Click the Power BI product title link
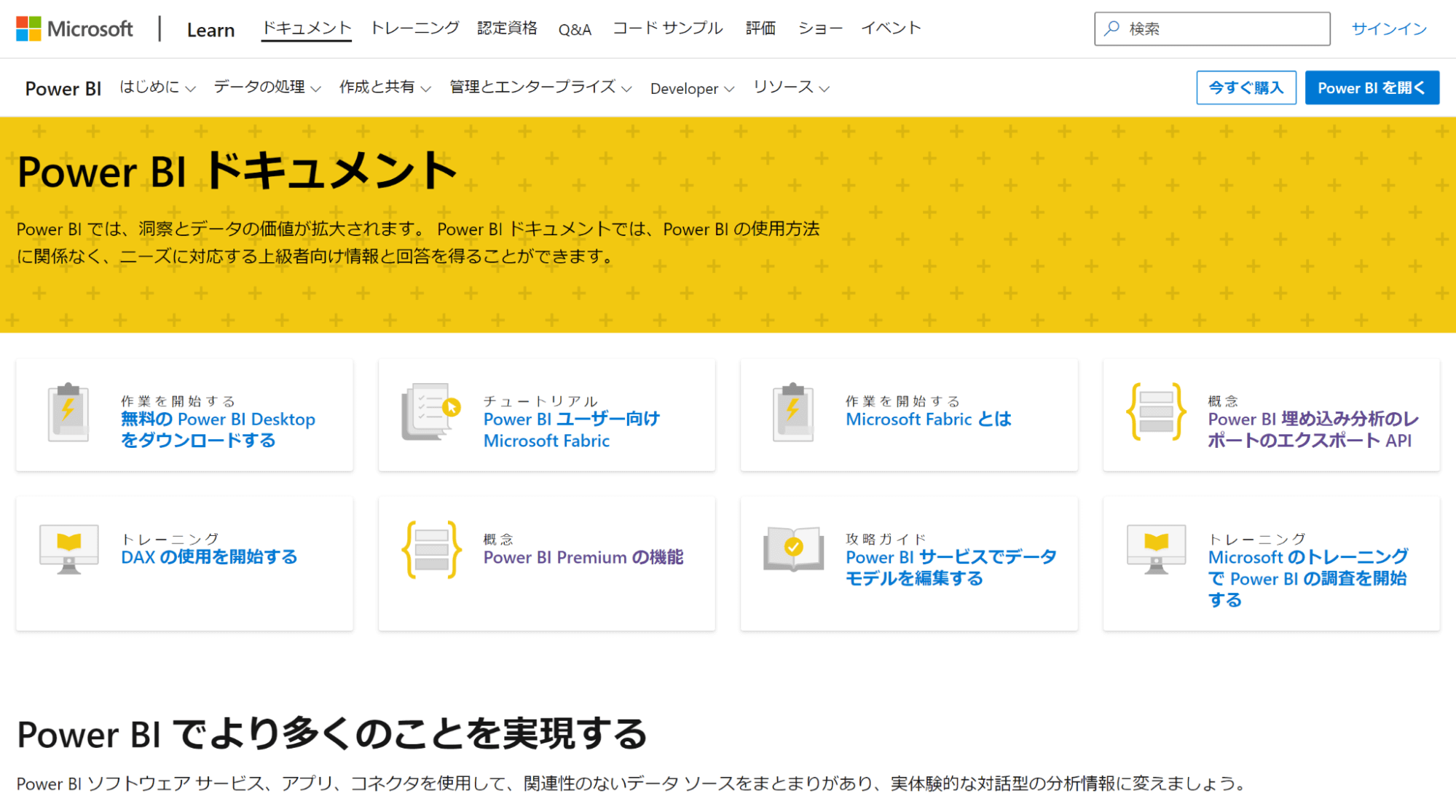This screenshot has width=1456, height=812. (x=63, y=88)
